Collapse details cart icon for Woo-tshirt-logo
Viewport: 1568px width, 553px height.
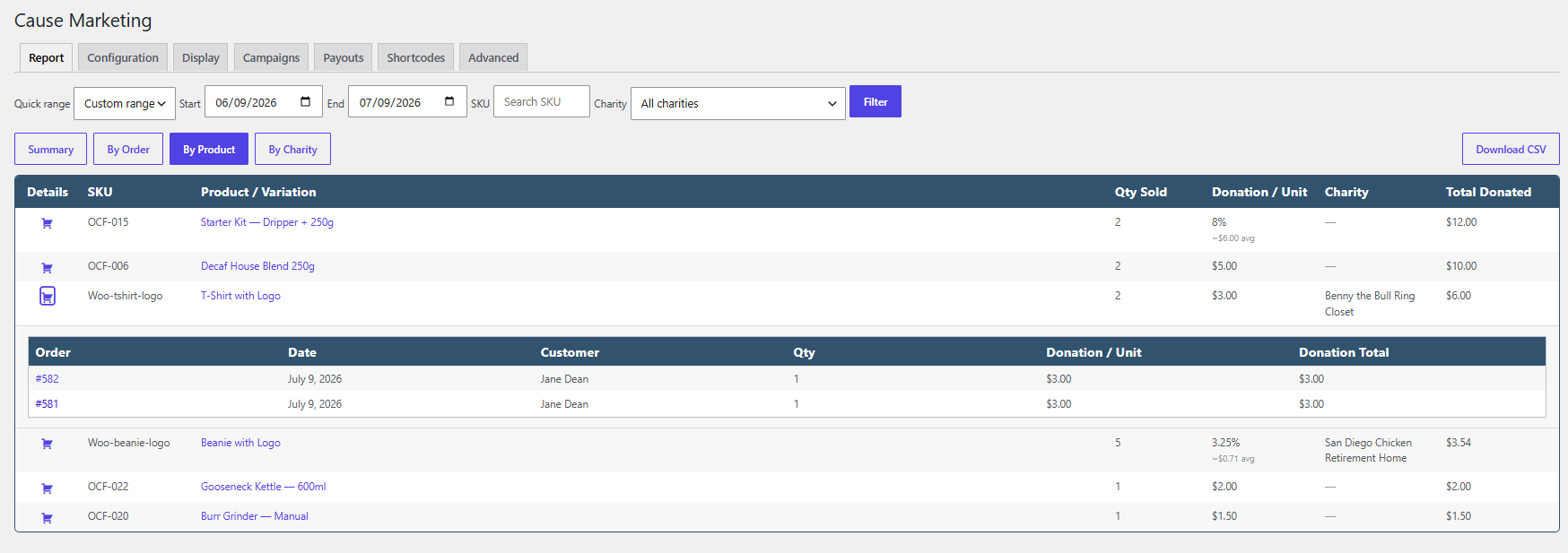(x=48, y=296)
